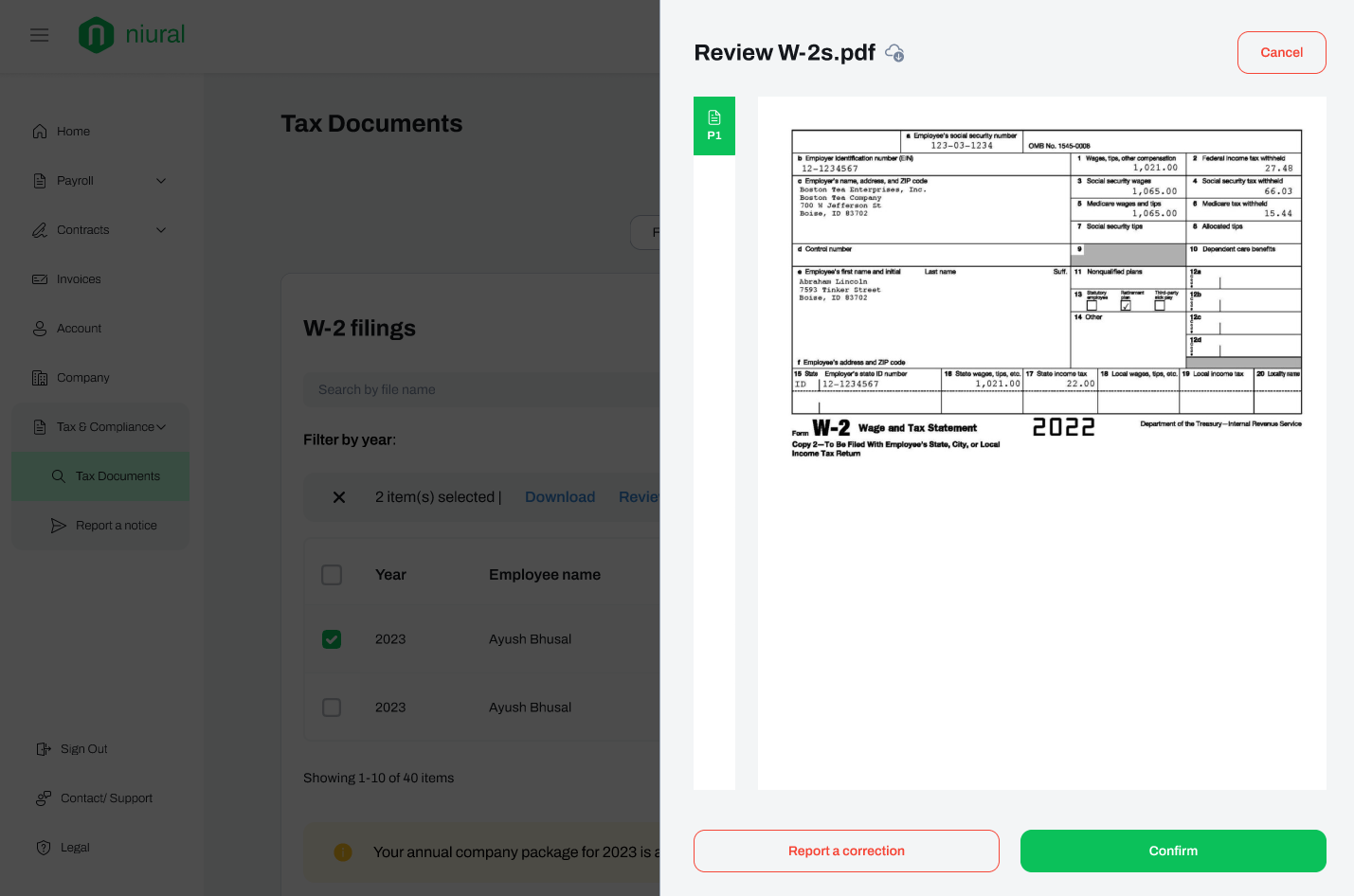Click the Sign Out door icon
1354x896 pixels.
(x=44, y=749)
